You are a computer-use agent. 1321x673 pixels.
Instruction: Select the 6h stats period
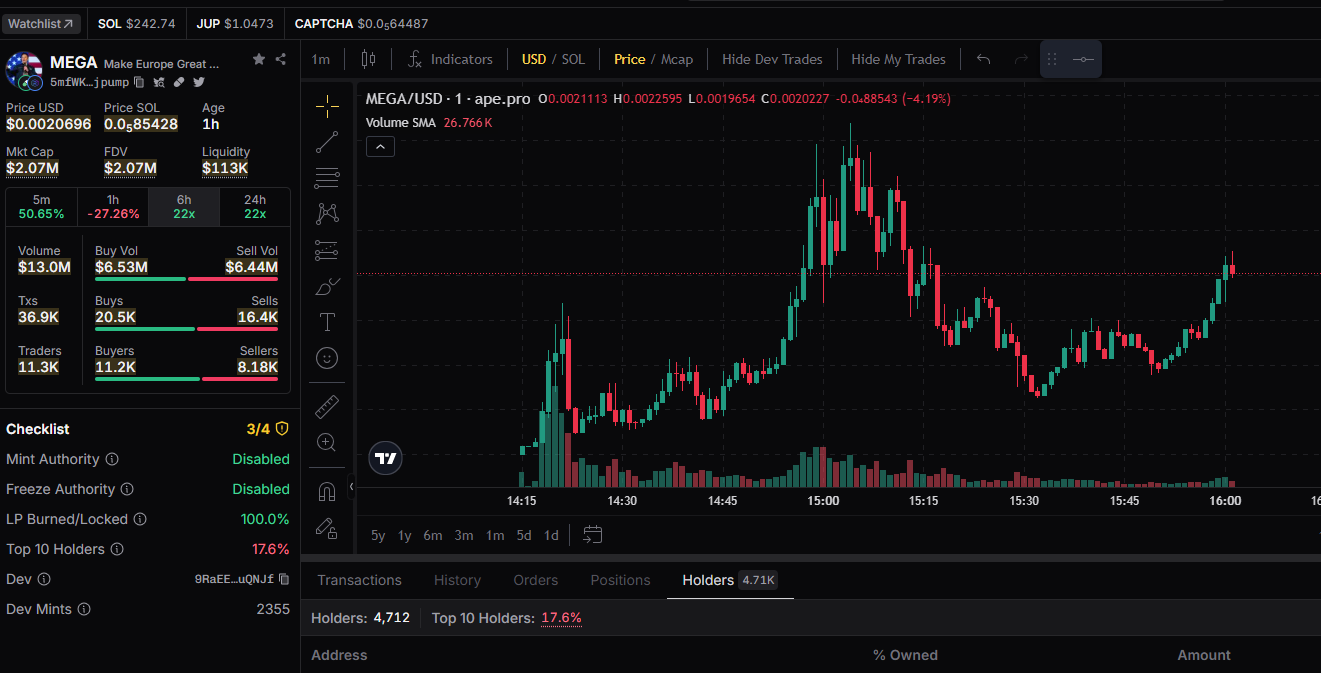point(184,206)
